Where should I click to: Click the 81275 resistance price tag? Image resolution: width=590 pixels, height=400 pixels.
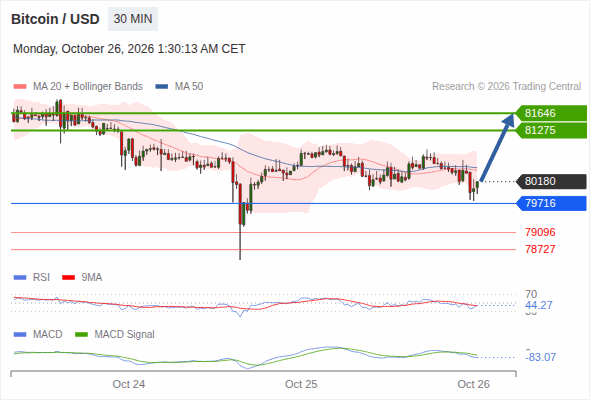point(551,130)
